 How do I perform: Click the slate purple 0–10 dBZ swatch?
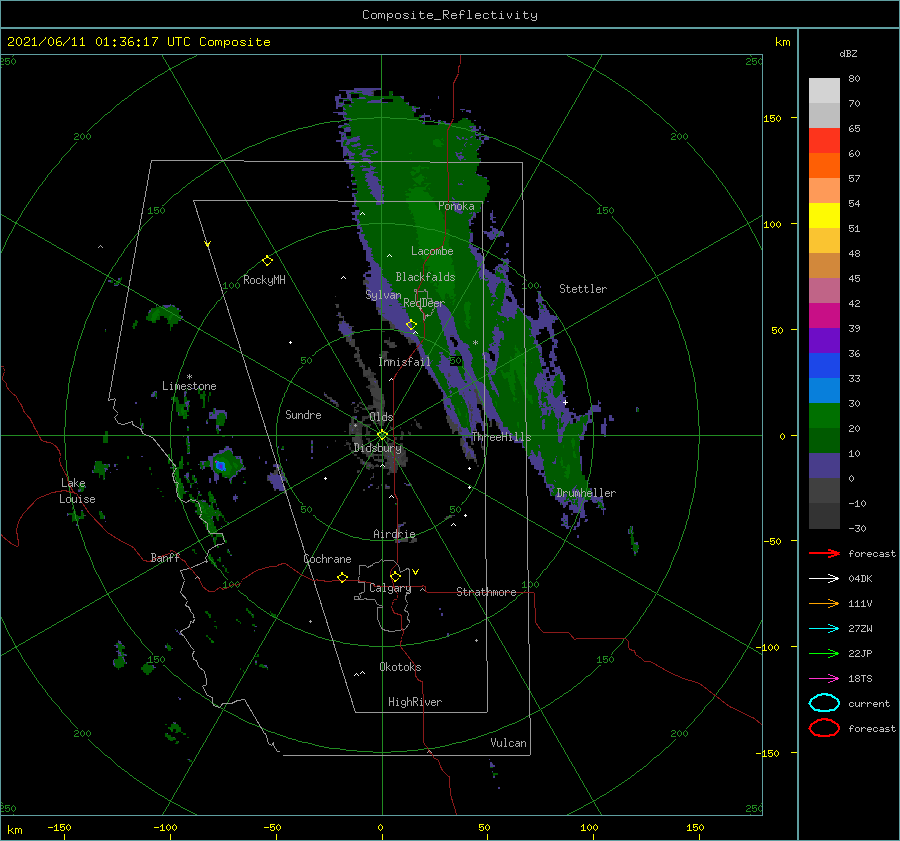[x=824, y=466]
